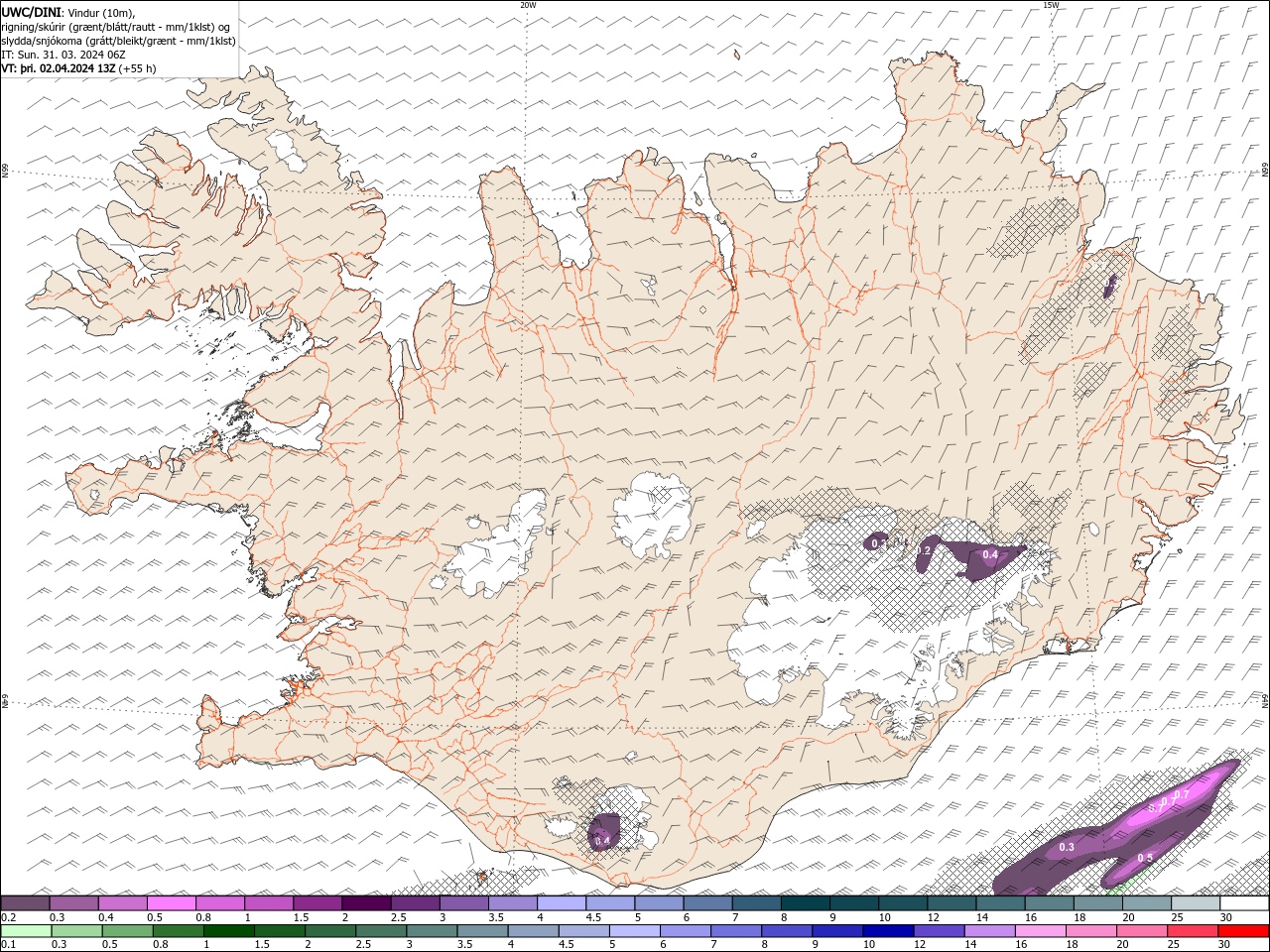Select the bright pink 0.5 swatch in top legend row
Screen dimensions: 1270x952
click(172, 903)
